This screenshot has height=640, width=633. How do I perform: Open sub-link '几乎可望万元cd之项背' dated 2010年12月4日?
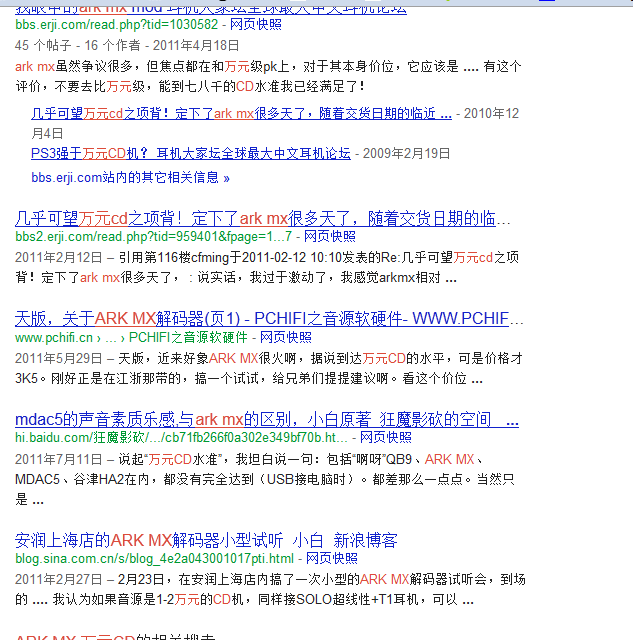241,113
